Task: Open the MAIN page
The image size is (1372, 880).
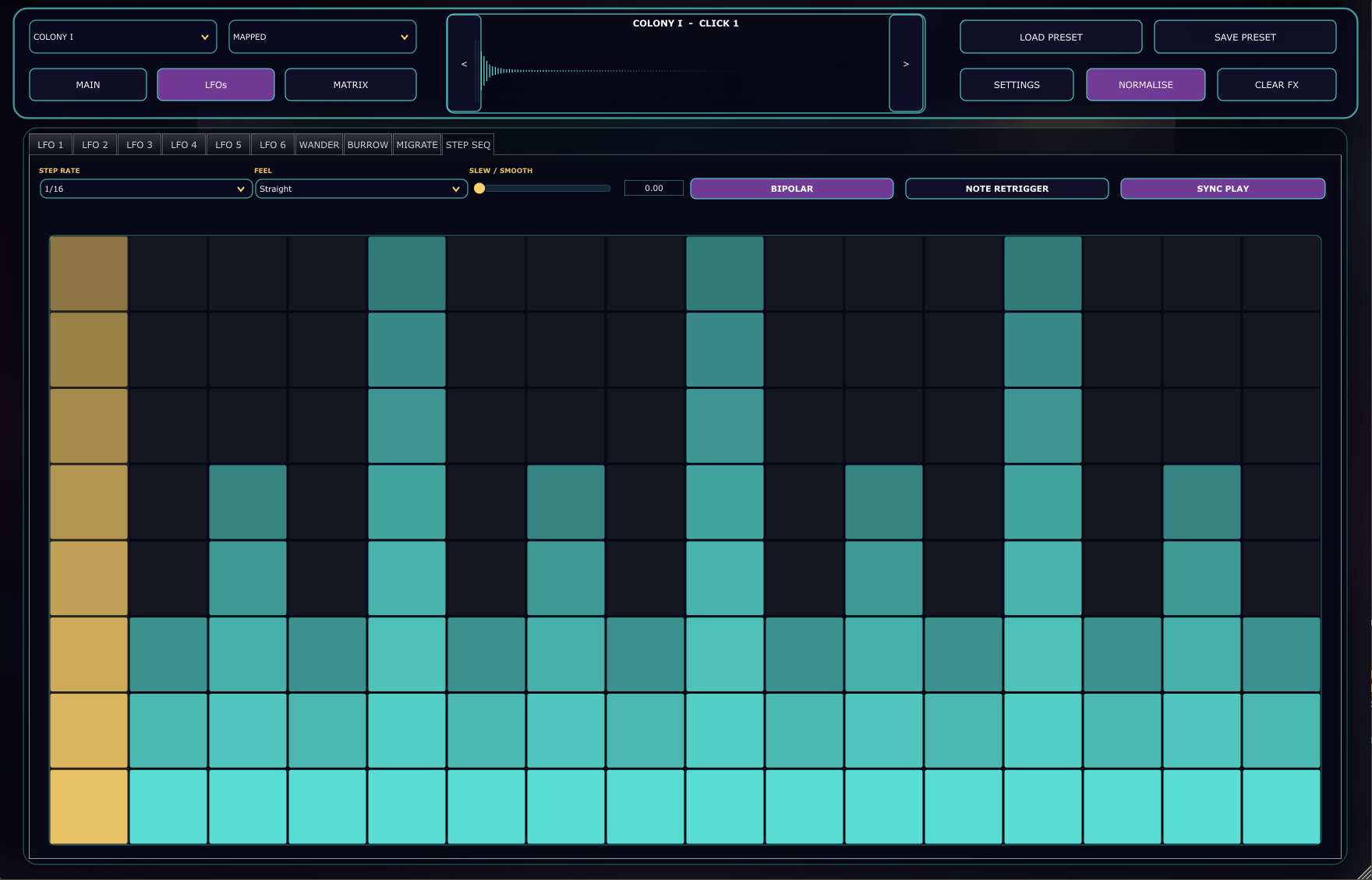Action: (x=88, y=85)
